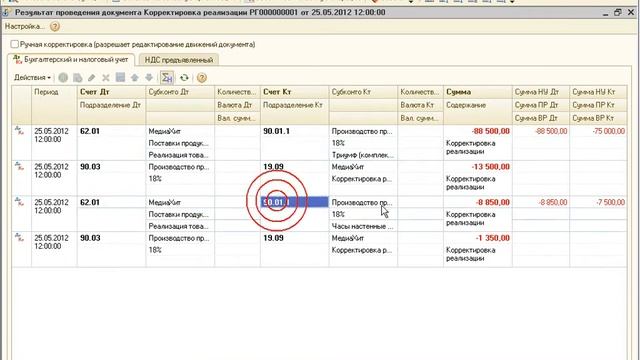Click the Сумма ВР Кт header
The width and height of the screenshot is (640, 360).
[x=598, y=118]
